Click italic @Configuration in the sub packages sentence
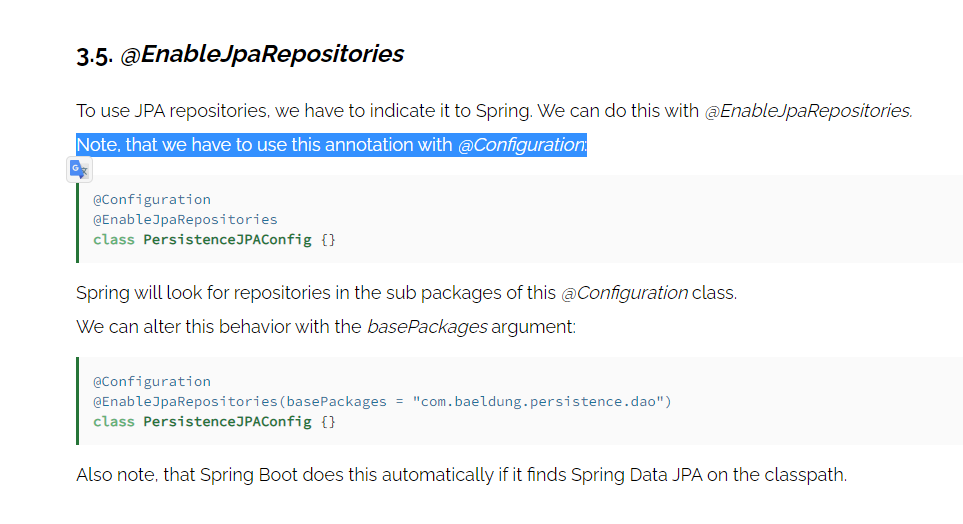Image resolution: width=963 pixels, height=524 pixels. point(624,293)
